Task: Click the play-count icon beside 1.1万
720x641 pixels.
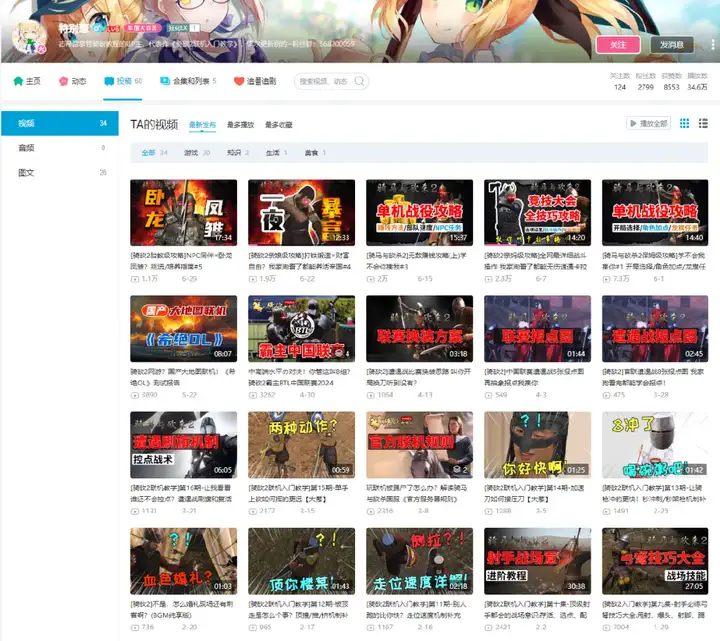Action: 135,279
